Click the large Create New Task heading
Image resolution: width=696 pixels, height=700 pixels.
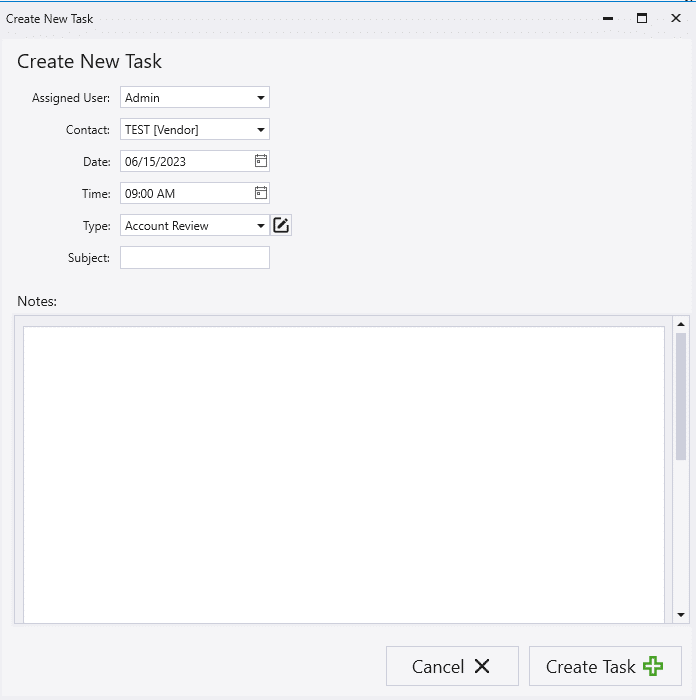tap(90, 62)
